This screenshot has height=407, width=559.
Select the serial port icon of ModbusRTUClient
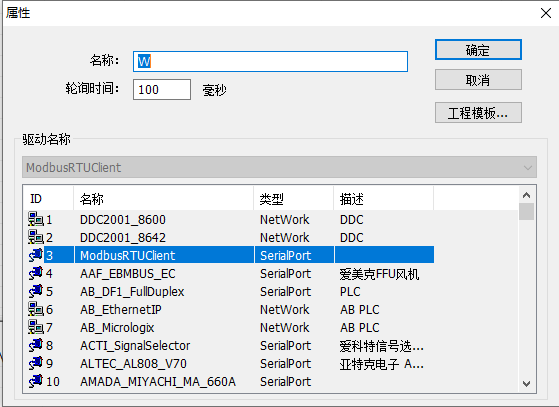36,255
